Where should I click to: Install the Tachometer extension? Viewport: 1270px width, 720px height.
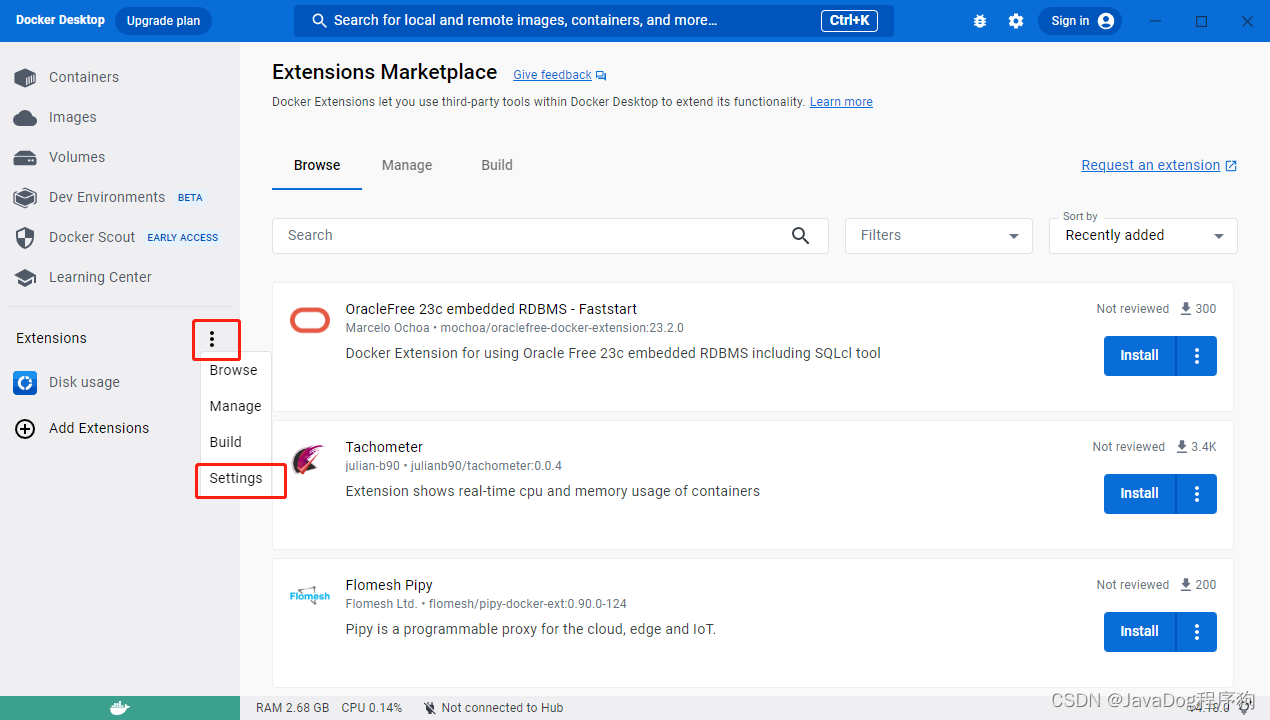pos(1139,493)
